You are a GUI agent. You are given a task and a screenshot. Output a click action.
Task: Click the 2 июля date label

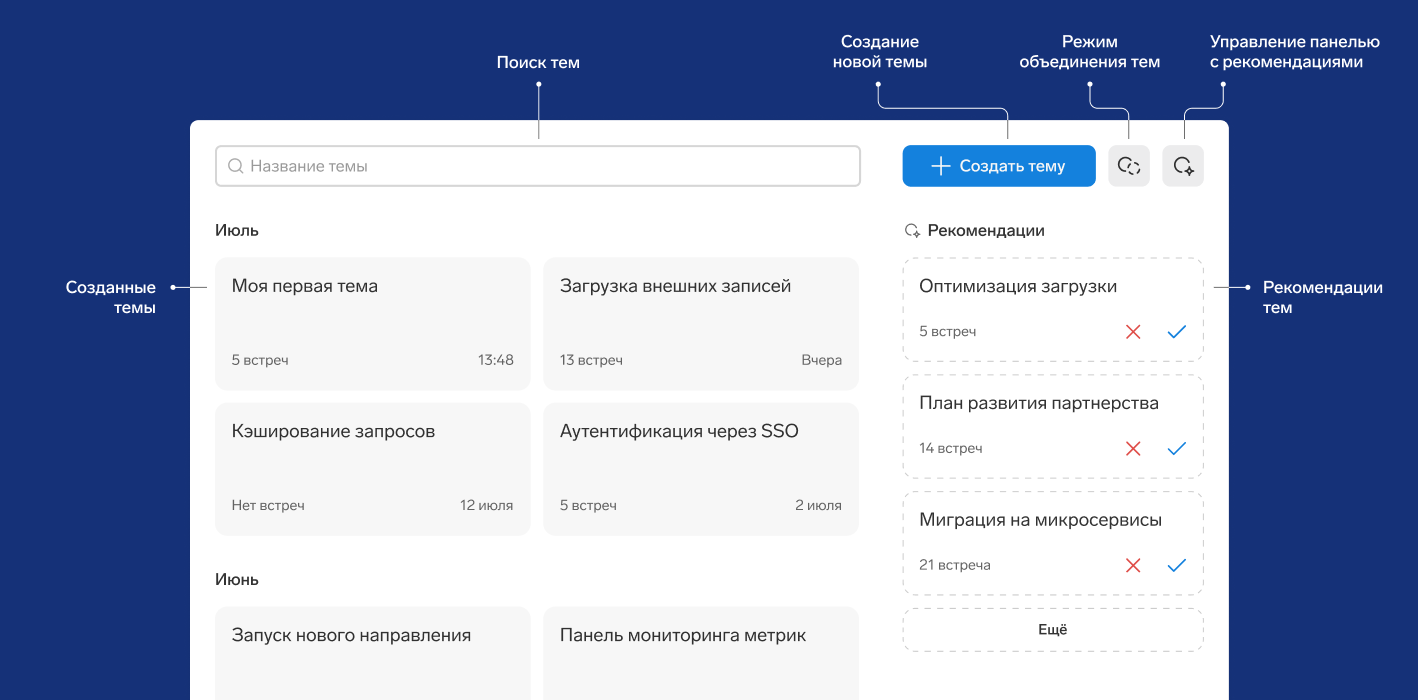818,505
